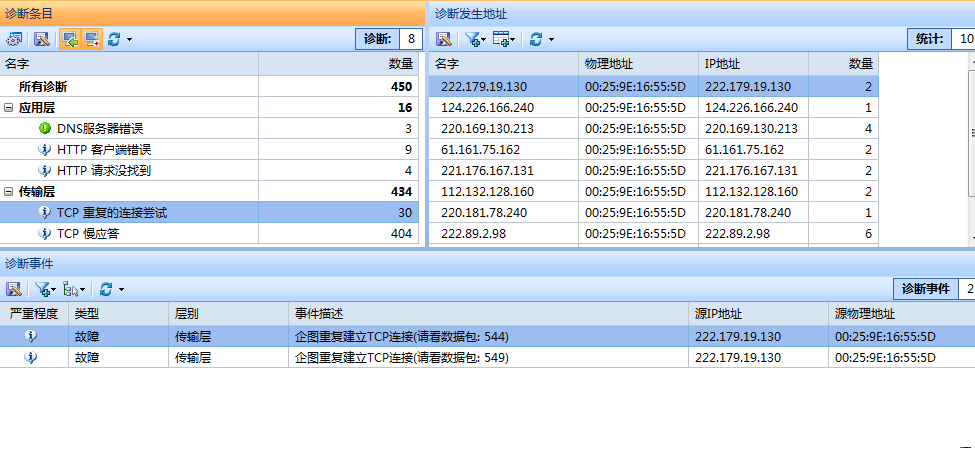Screen dimensions: 975x452
Task: Sort events by 源IP地址 column
Action: click(758, 314)
